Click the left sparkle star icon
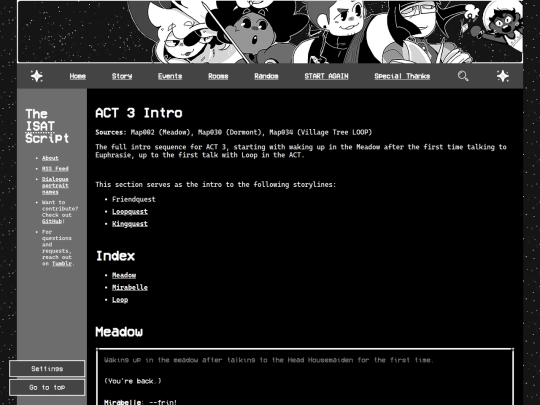Screen dimensions: 540x405 click(37, 76)
